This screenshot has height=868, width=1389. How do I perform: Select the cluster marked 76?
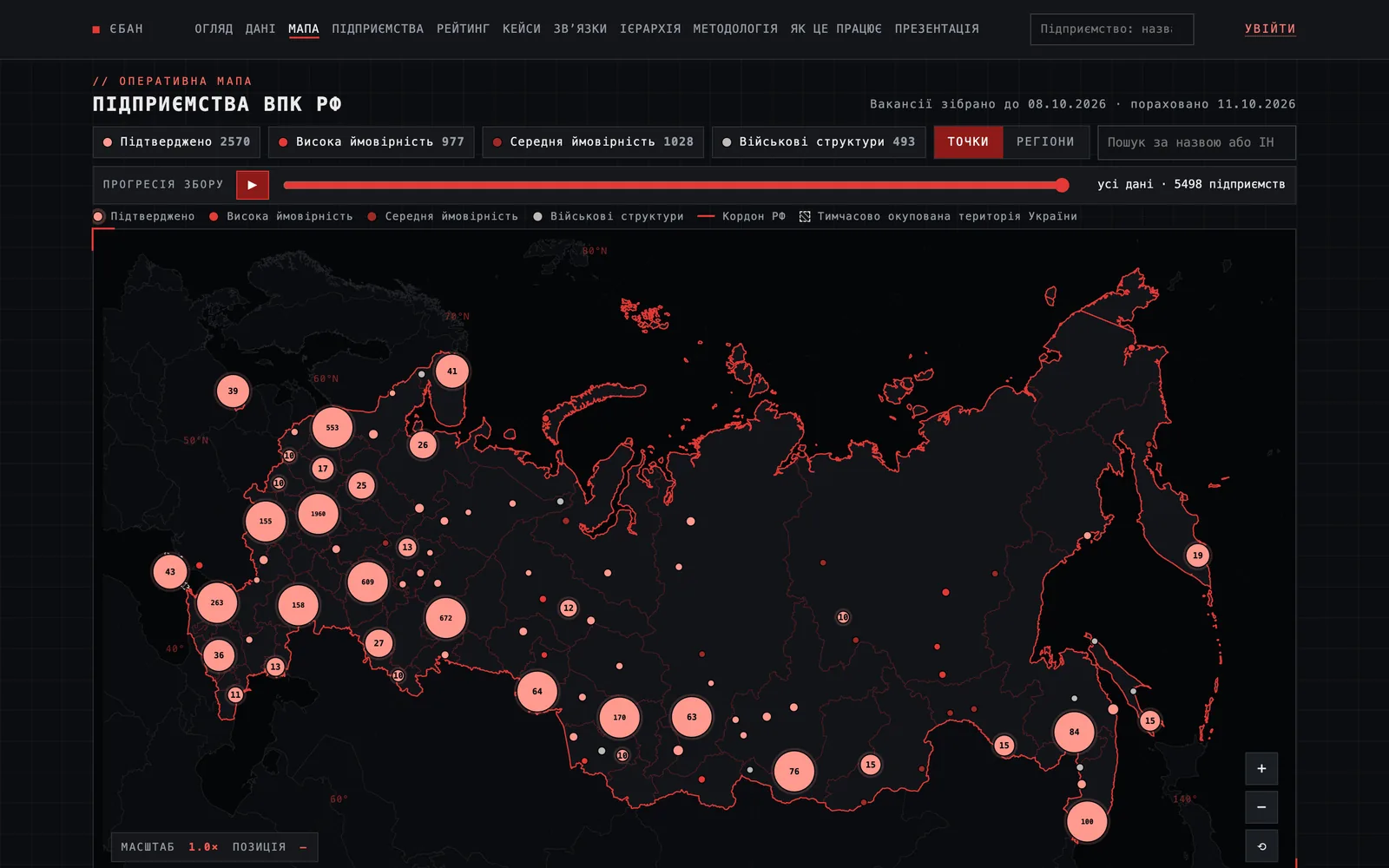pos(794,771)
